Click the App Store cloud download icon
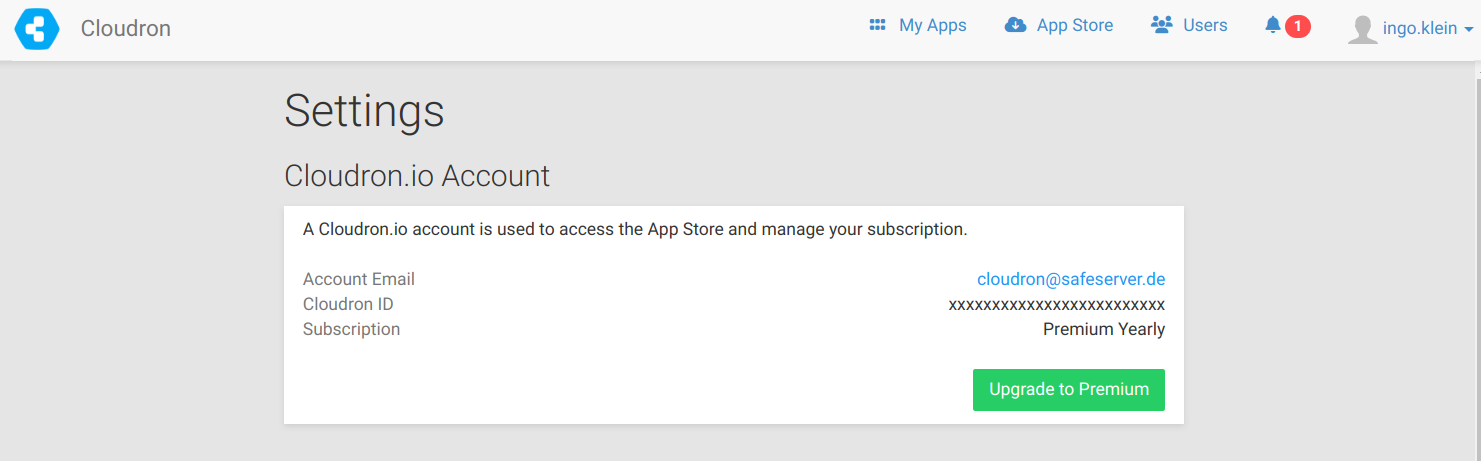Viewport: 1481px width, 461px height. 1015,26
